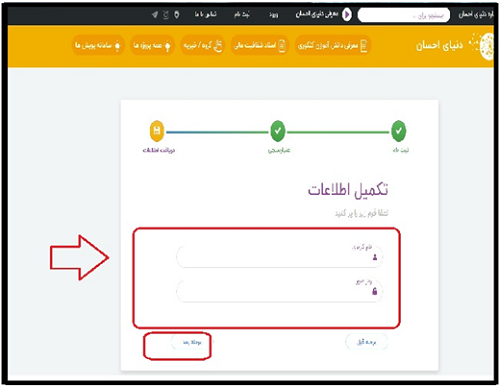
Task: Click the purple play icon beside the search box
Action: point(347,15)
